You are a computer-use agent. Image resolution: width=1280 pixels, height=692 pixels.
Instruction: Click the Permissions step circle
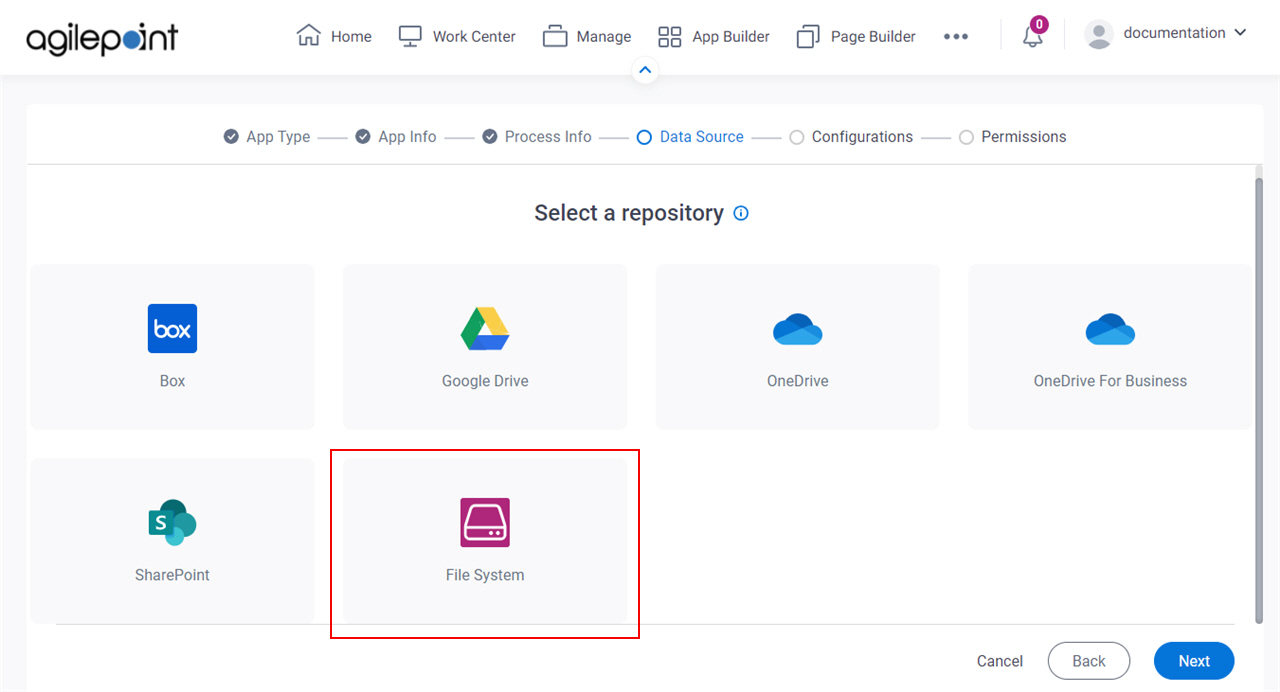tap(966, 137)
